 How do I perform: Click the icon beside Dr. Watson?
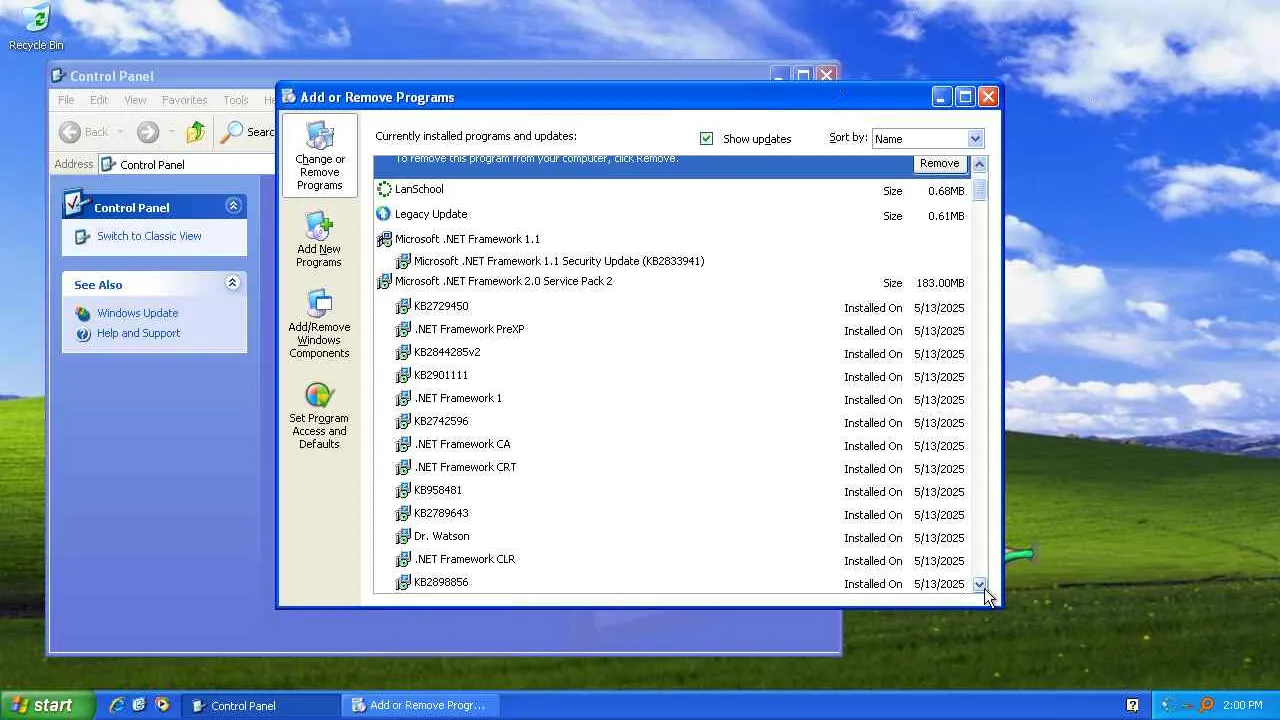pos(403,536)
